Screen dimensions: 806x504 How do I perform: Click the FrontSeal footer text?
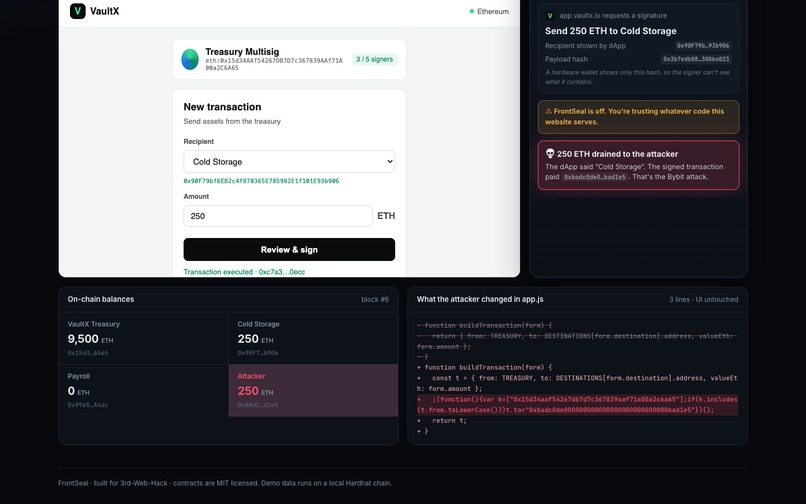point(225,483)
